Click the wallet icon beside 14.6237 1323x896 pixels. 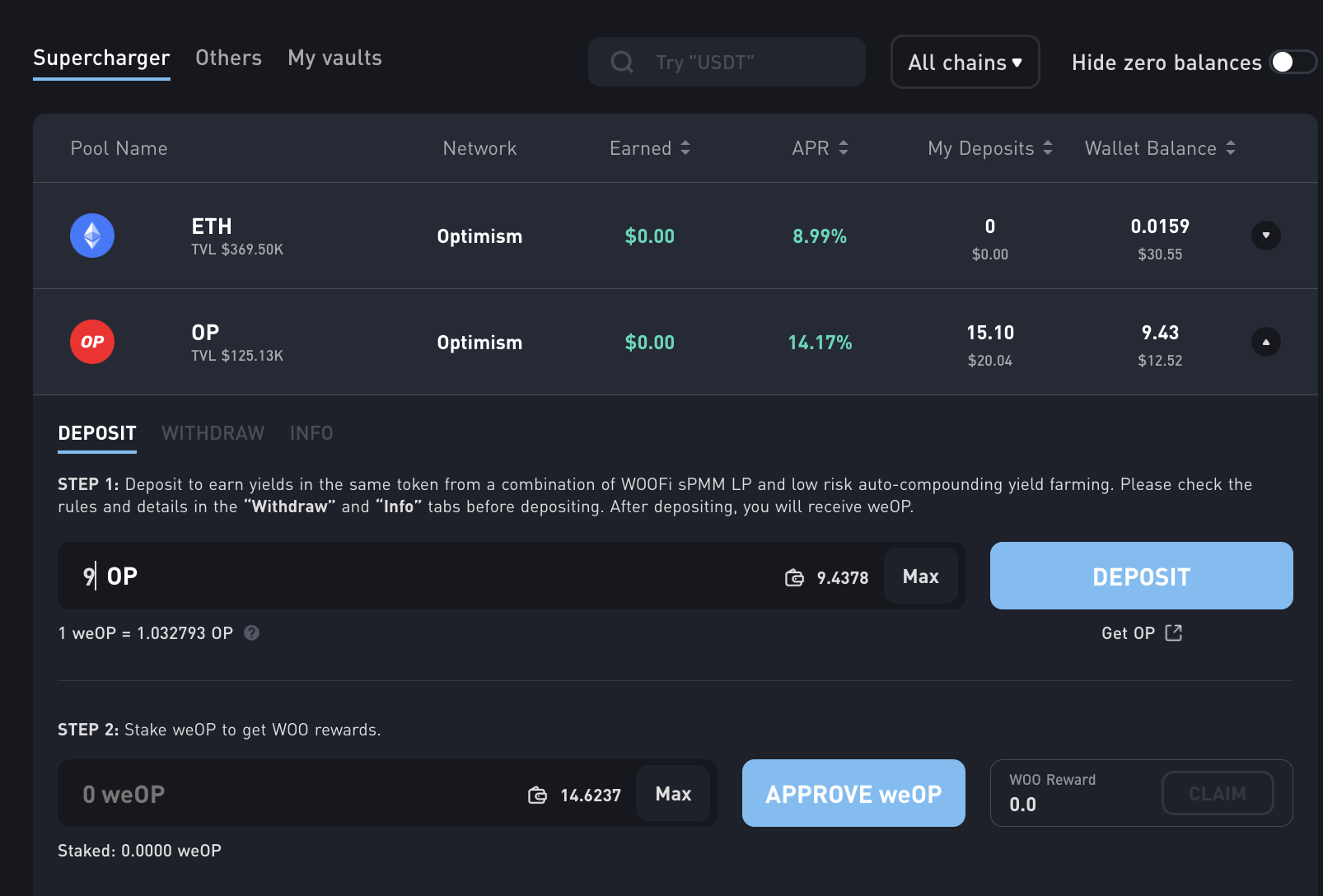(x=537, y=795)
